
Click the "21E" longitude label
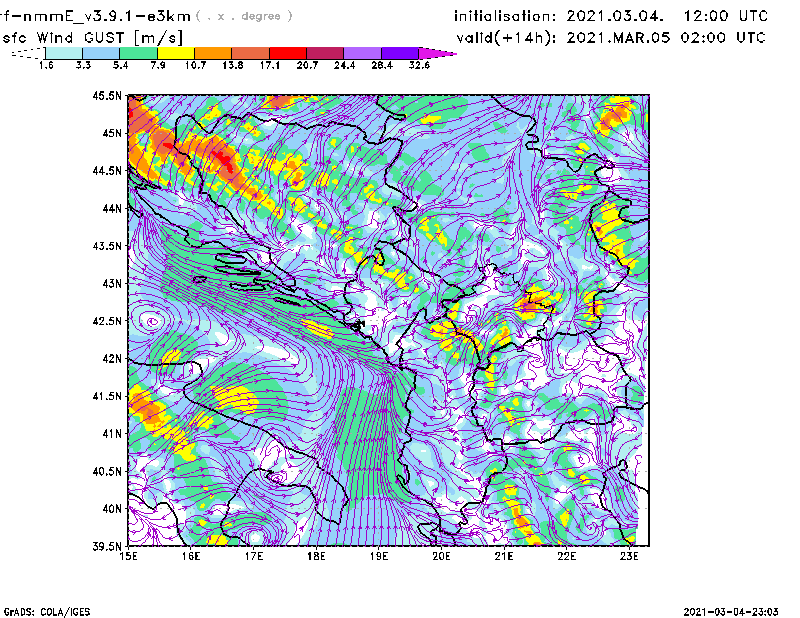pyautogui.click(x=504, y=556)
